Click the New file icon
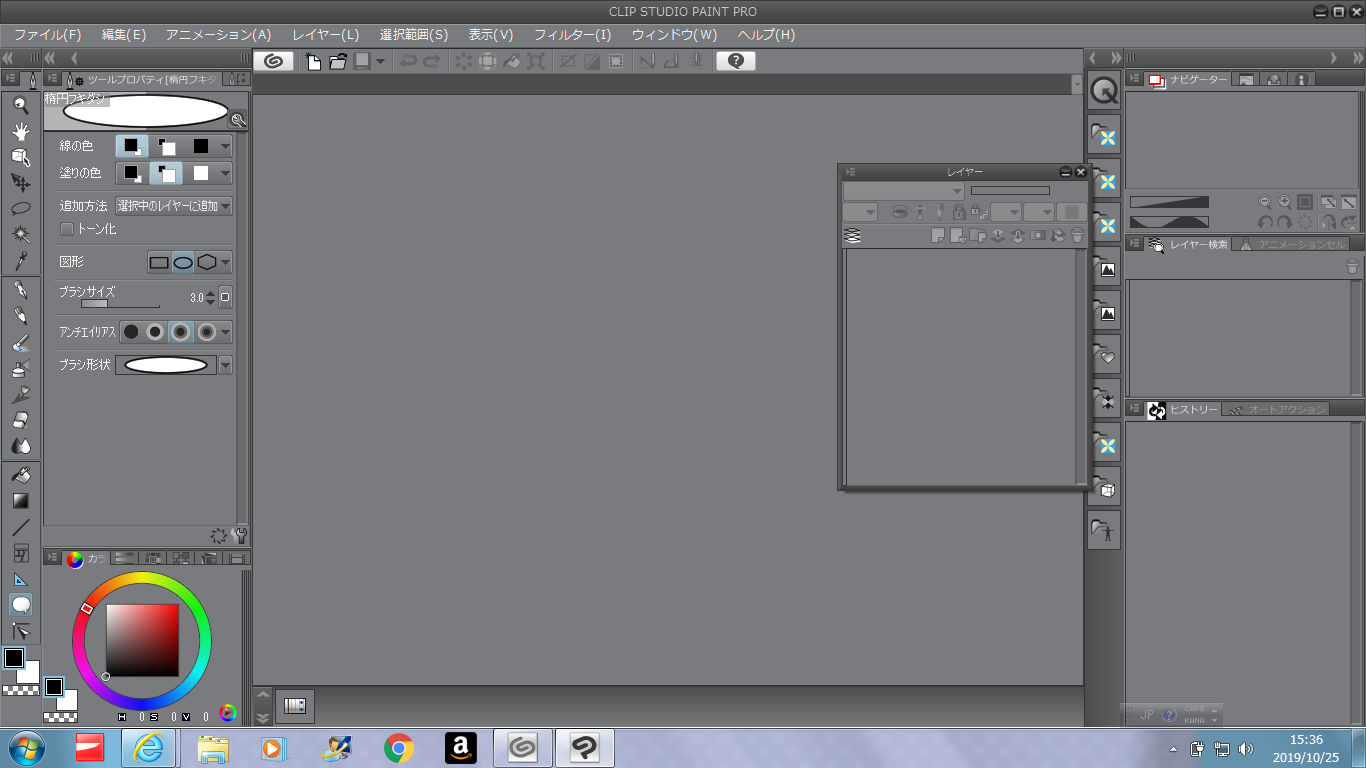The height and width of the screenshot is (768, 1366). (313, 61)
